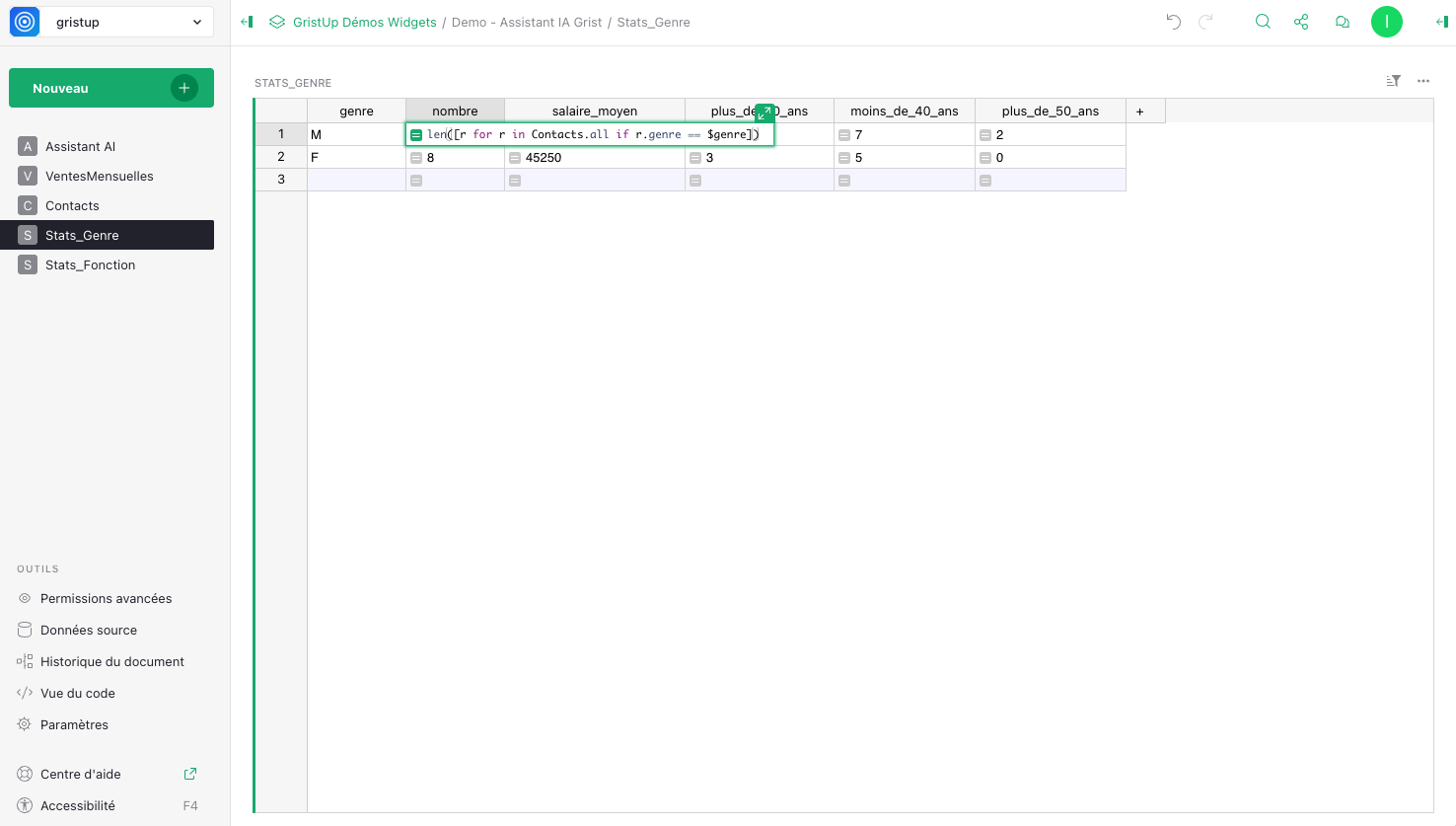Select the salaire_moyen cell showing 45250
Image resolution: width=1456 pixels, height=826 pixels.
click(x=594, y=158)
